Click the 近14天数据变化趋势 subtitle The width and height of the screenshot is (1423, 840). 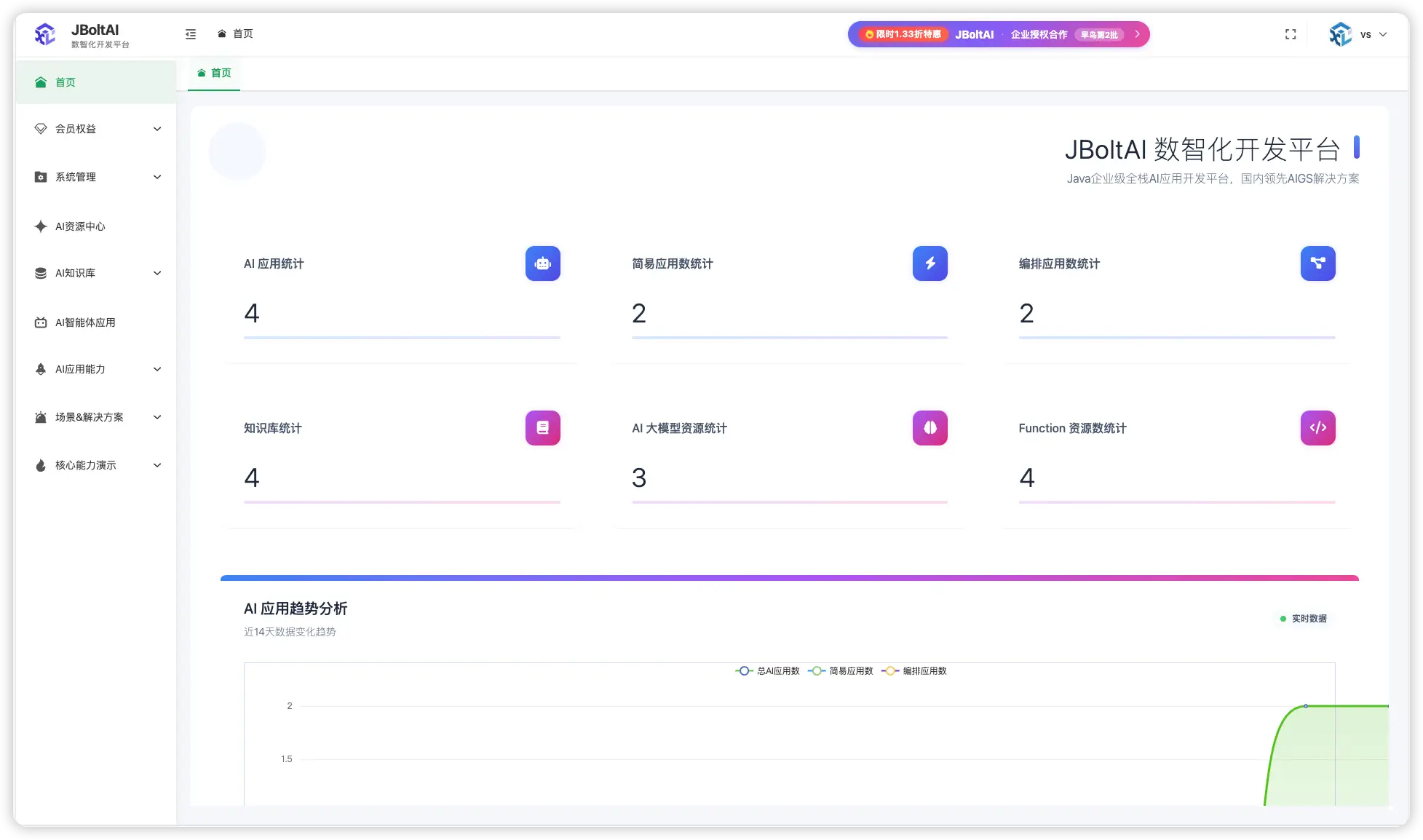coord(290,632)
